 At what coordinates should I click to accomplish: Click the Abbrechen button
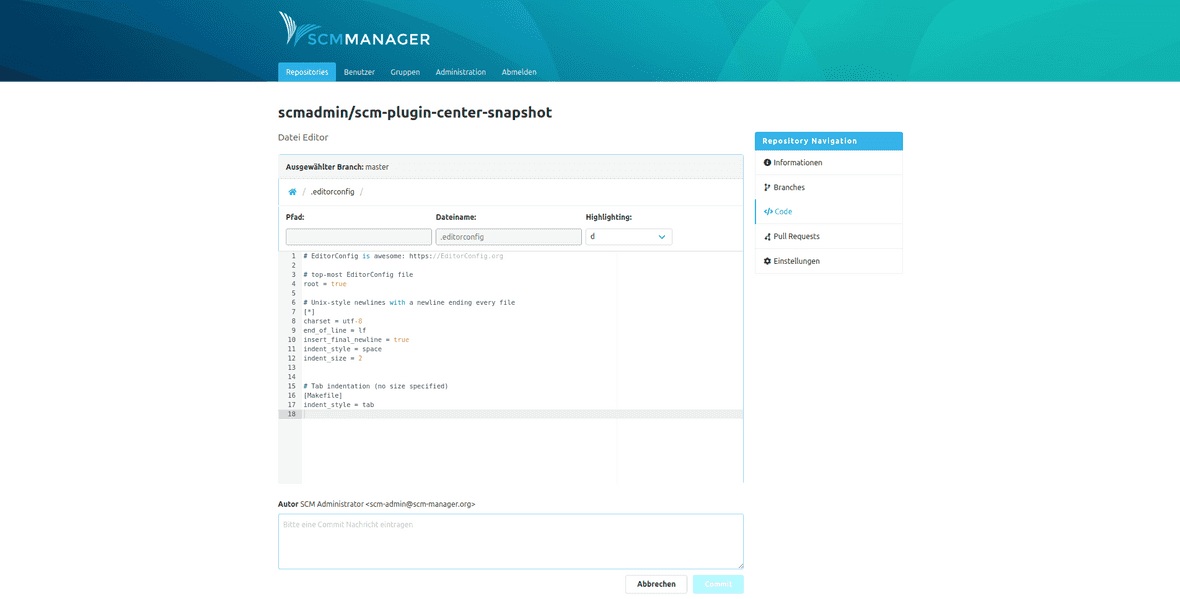tap(656, 584)
